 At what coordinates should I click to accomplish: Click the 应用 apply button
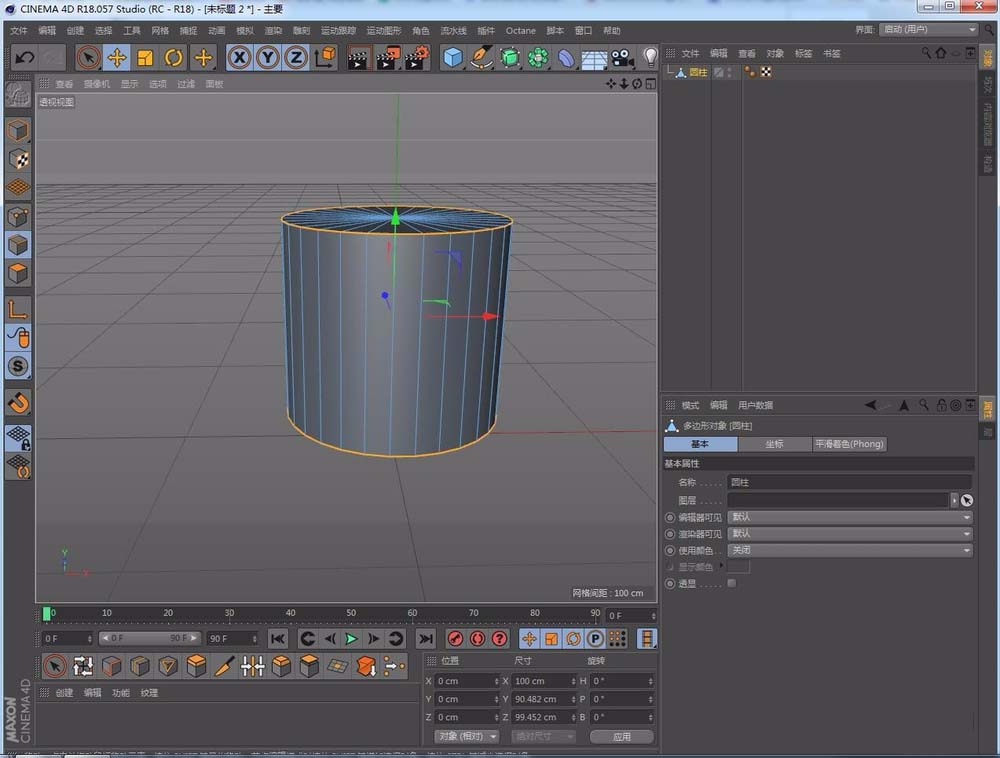[621, 736]
